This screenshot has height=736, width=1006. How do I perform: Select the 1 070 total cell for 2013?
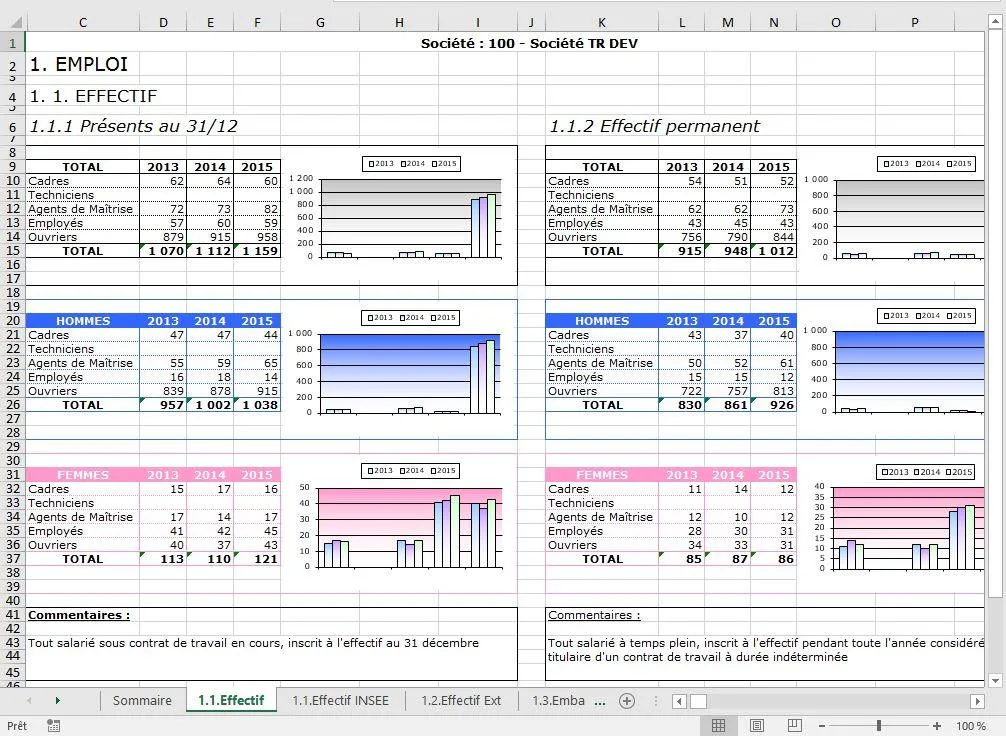[x=163, y=251]
